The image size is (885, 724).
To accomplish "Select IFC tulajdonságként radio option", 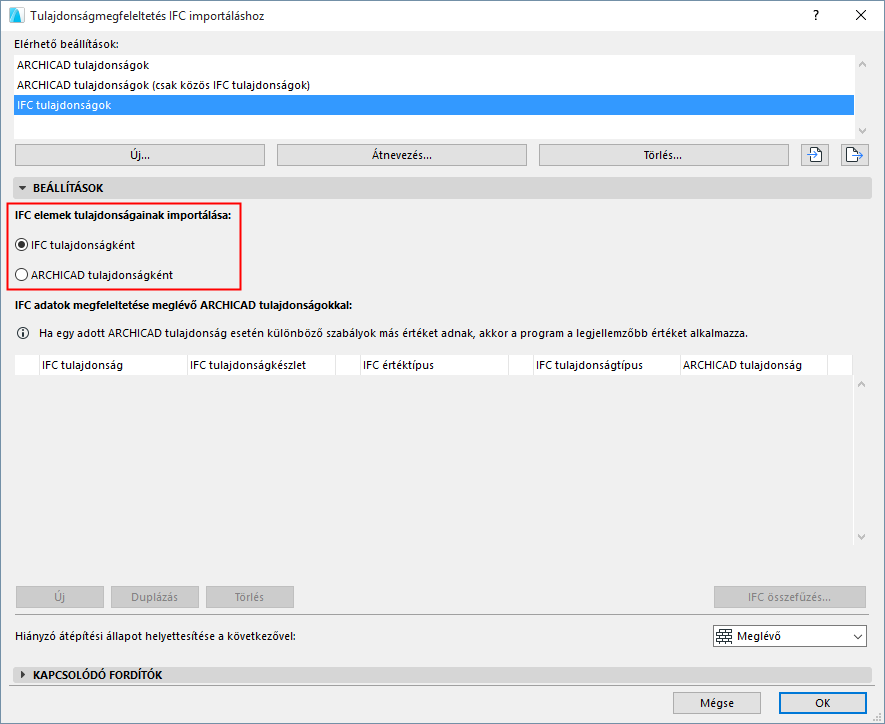I will point(21,245).
